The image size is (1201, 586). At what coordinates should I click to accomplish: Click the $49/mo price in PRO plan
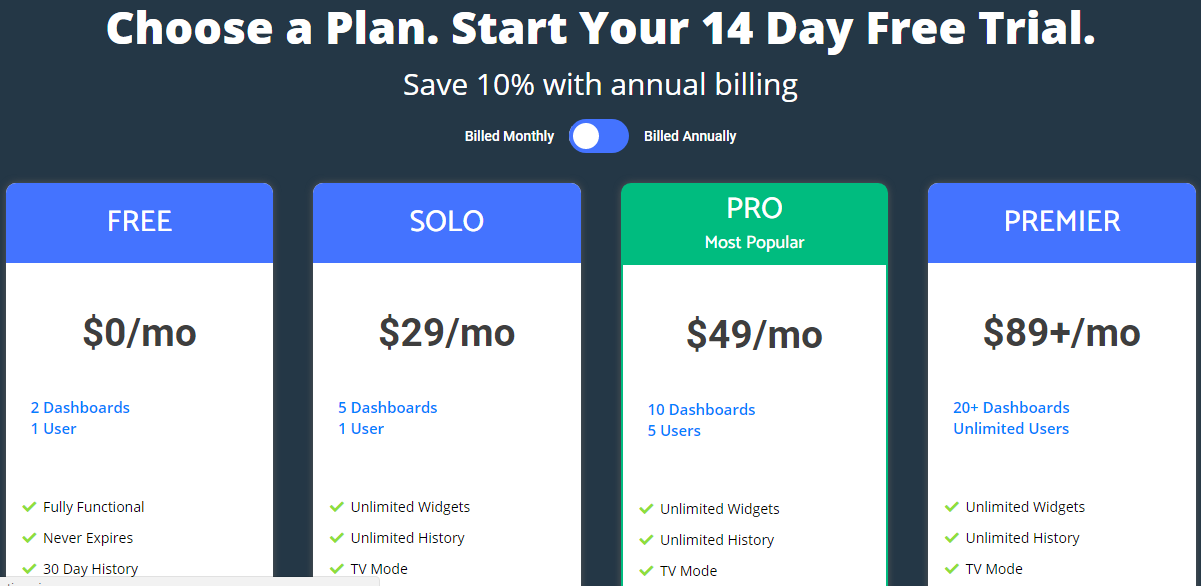[x=754, y=334]
